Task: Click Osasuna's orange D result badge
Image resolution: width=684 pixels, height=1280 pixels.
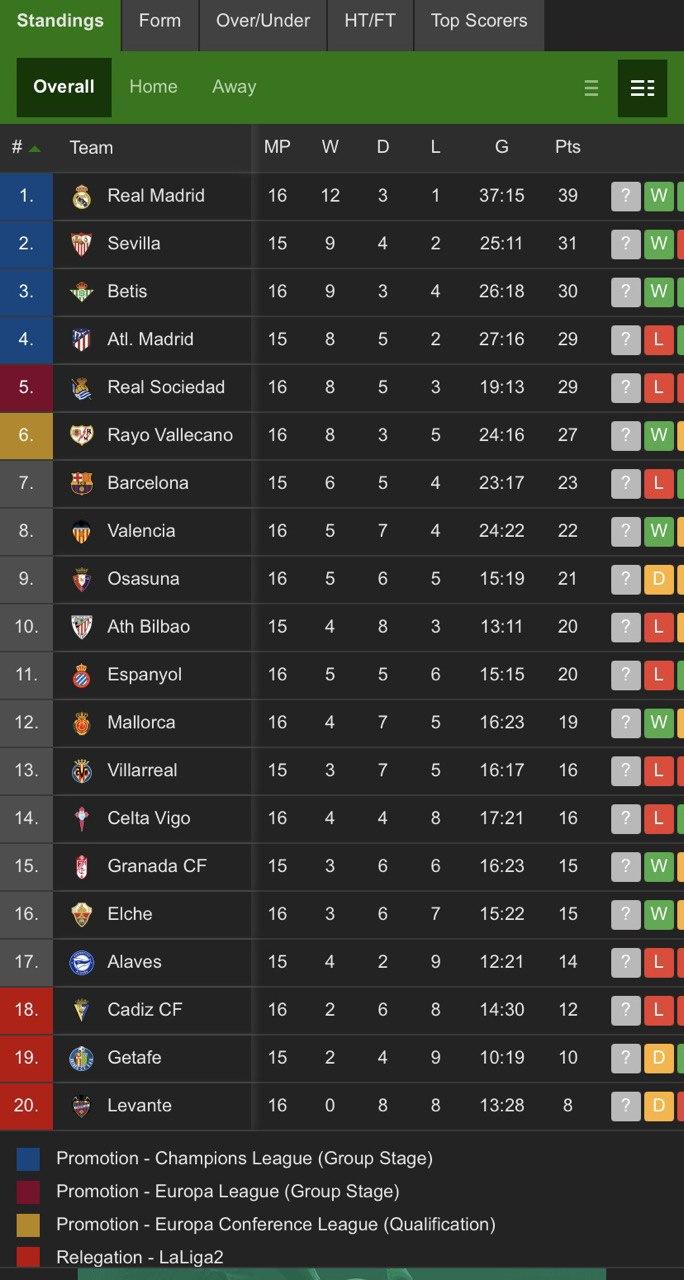Action: pyautogui.click(x=658, y=579)
